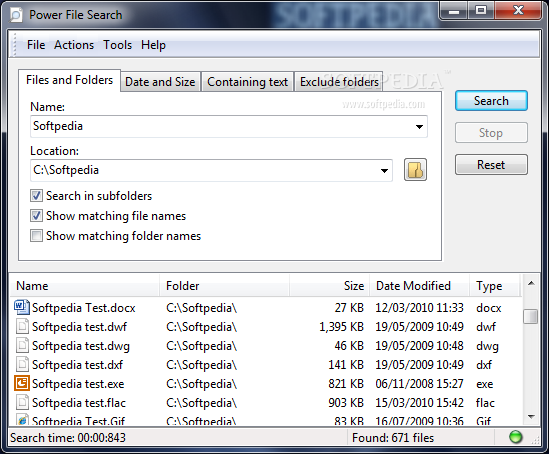
Task: Sort results by Folder column header
Action: pyautogui.click(x=224, y=286)
